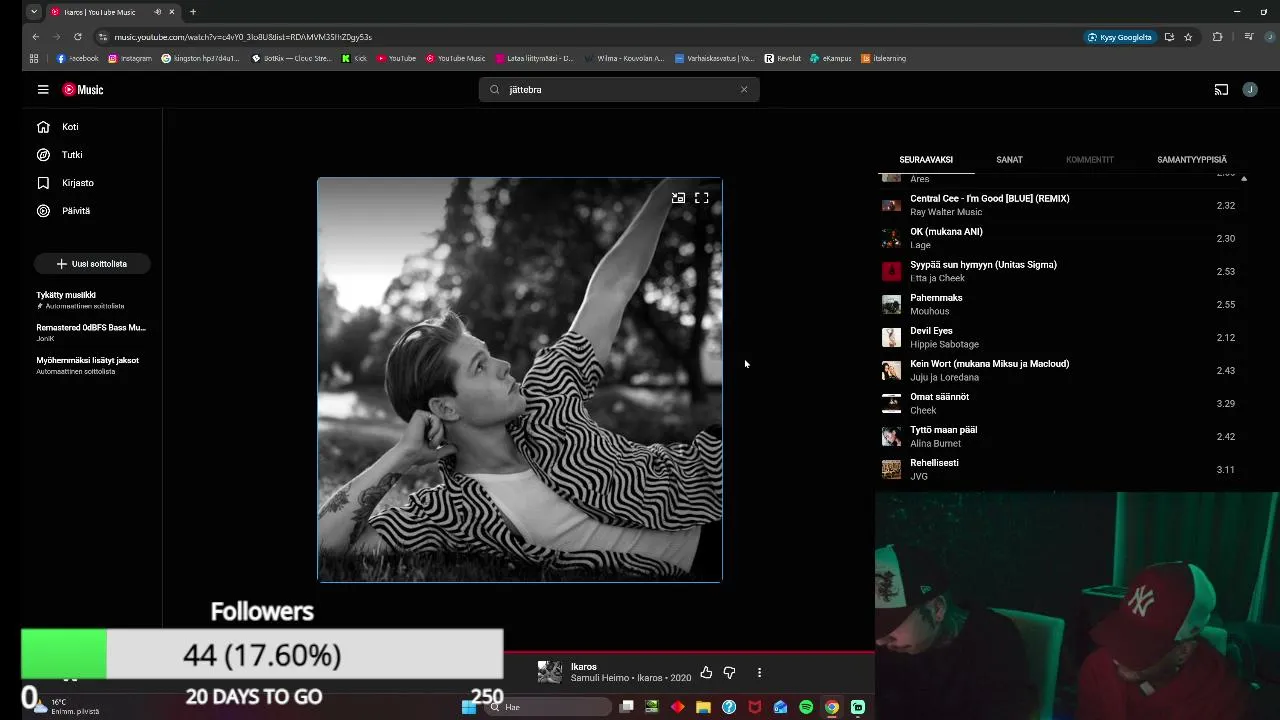Open the tab search dropdown

[x=34, y=12]
